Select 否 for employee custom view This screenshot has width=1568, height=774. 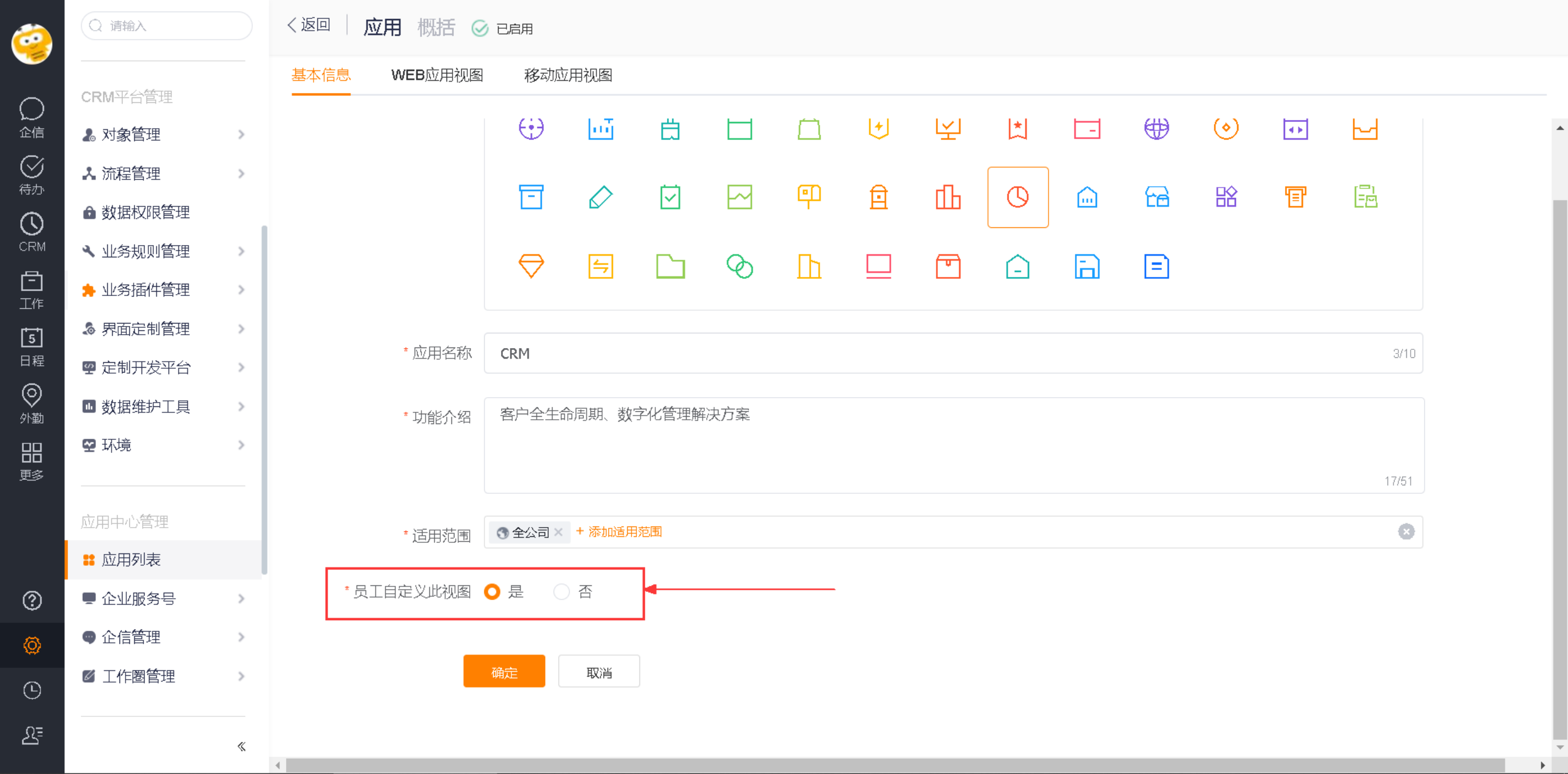(x=561, y=592)
